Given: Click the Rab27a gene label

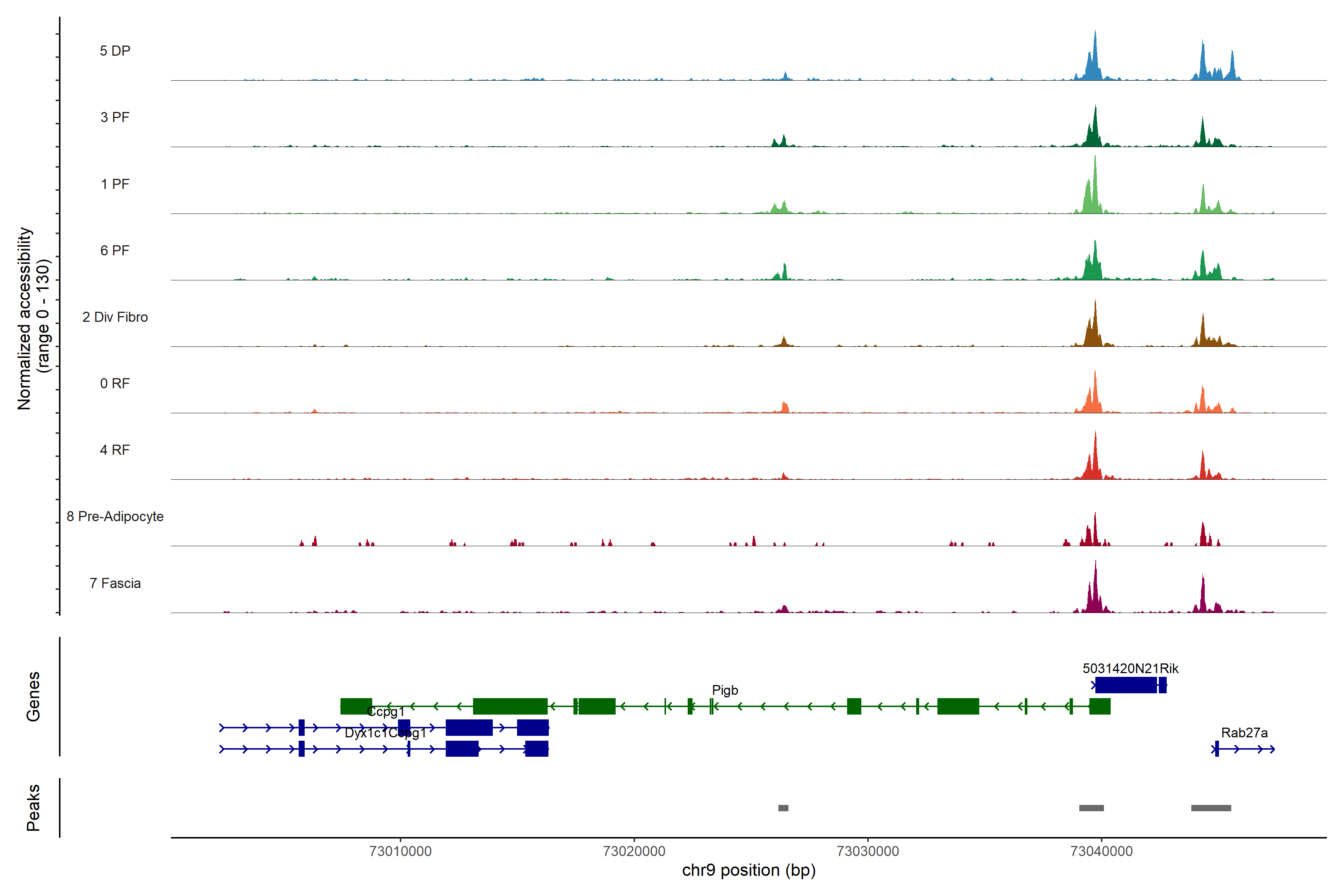Looking at the screenshot, I should [x=1244, y=732].
